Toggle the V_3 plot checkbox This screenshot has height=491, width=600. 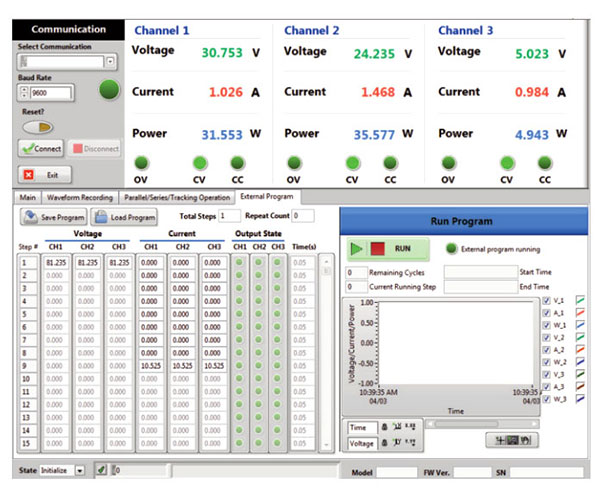546,374
